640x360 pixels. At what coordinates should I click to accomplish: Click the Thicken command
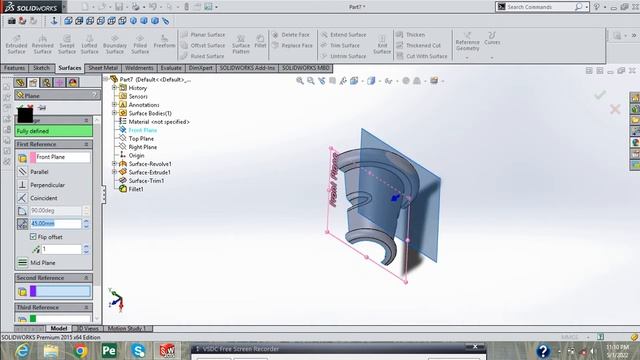(411, 35)
